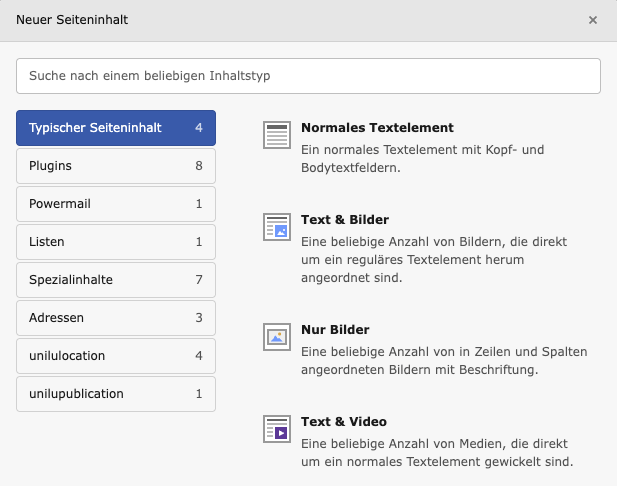
Task: Select the Nur Bilder title
Action: point(335,330)
